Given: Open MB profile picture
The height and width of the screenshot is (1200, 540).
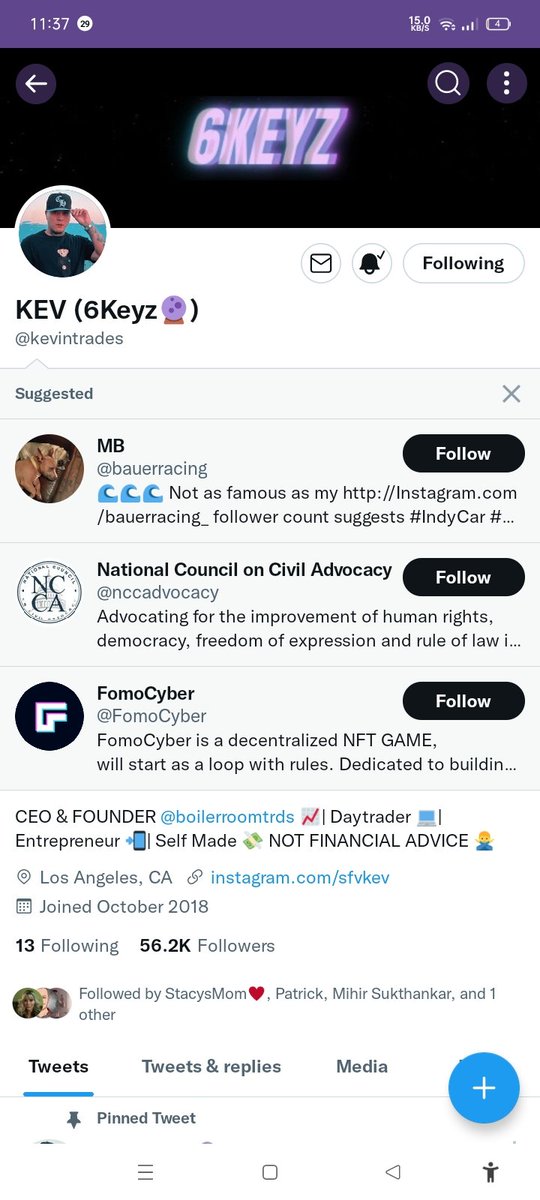Looking at the screenshot, I should (x=50, y=468).
